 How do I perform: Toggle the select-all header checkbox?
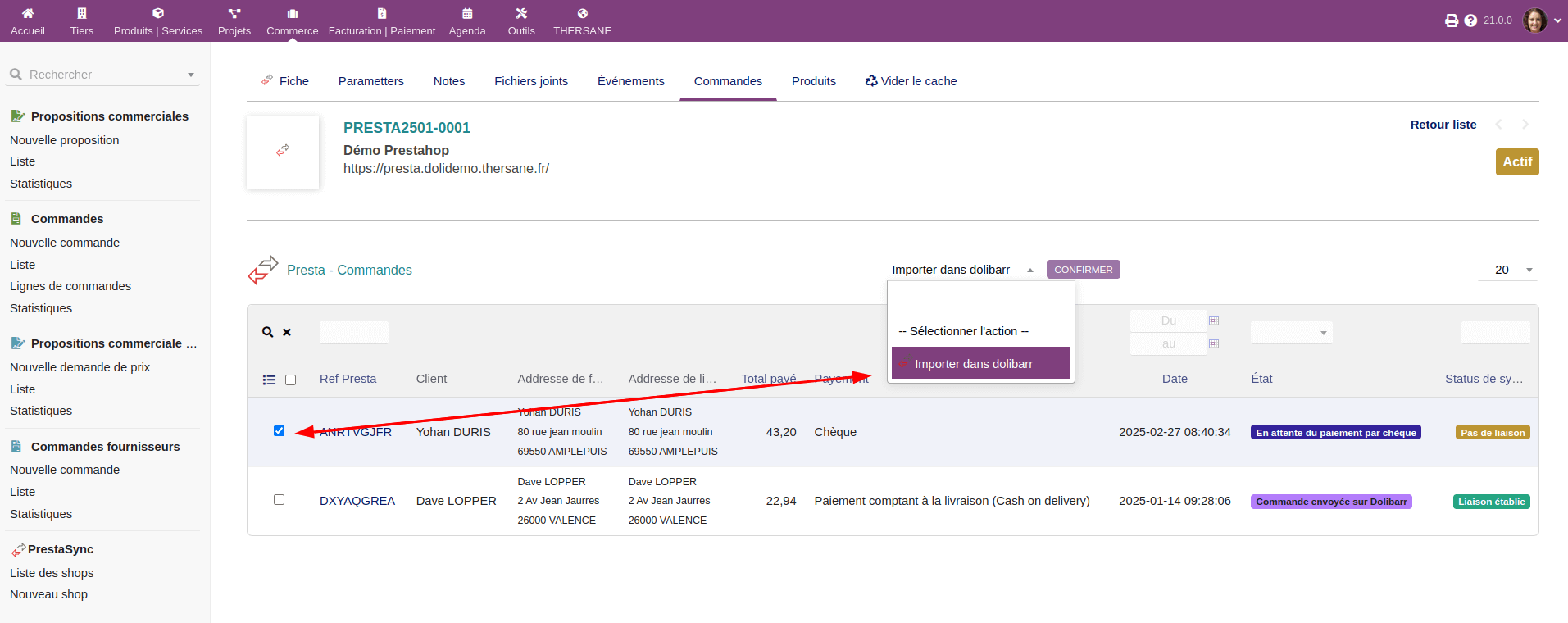coord(290,380)
